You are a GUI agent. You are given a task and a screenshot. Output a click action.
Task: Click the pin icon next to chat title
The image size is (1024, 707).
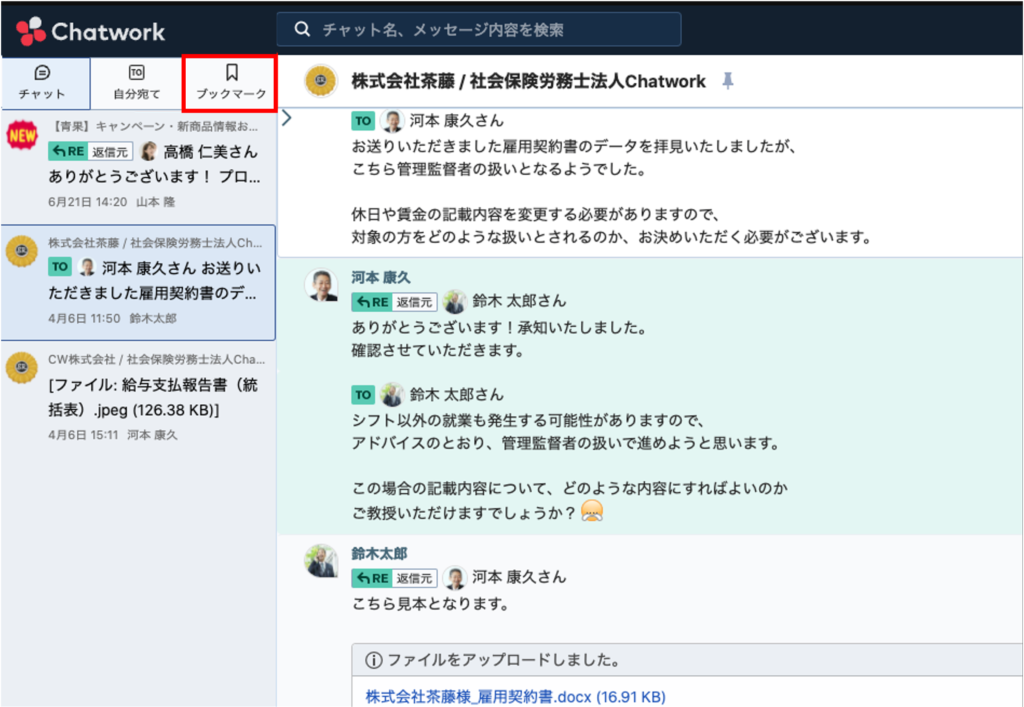(728, 81)
